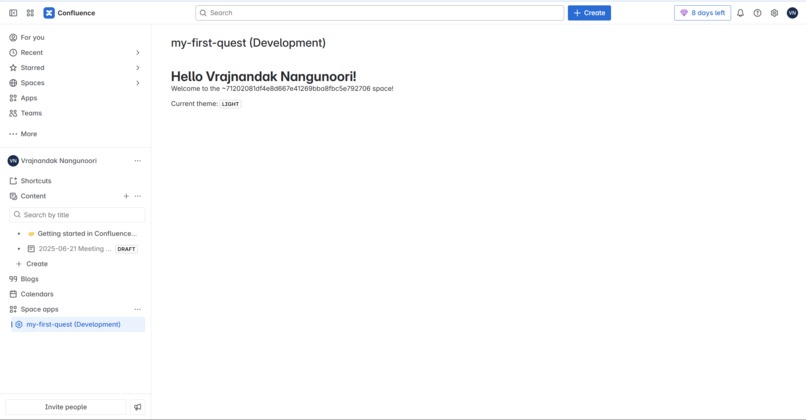Open Content in the space sidebar

point(33,196)
